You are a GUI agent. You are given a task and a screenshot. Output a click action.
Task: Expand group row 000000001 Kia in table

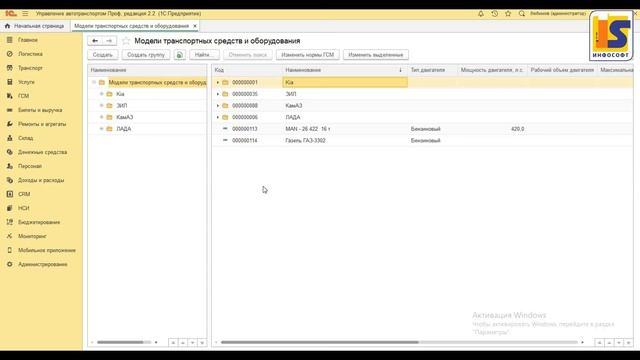(x=218, y=82)
